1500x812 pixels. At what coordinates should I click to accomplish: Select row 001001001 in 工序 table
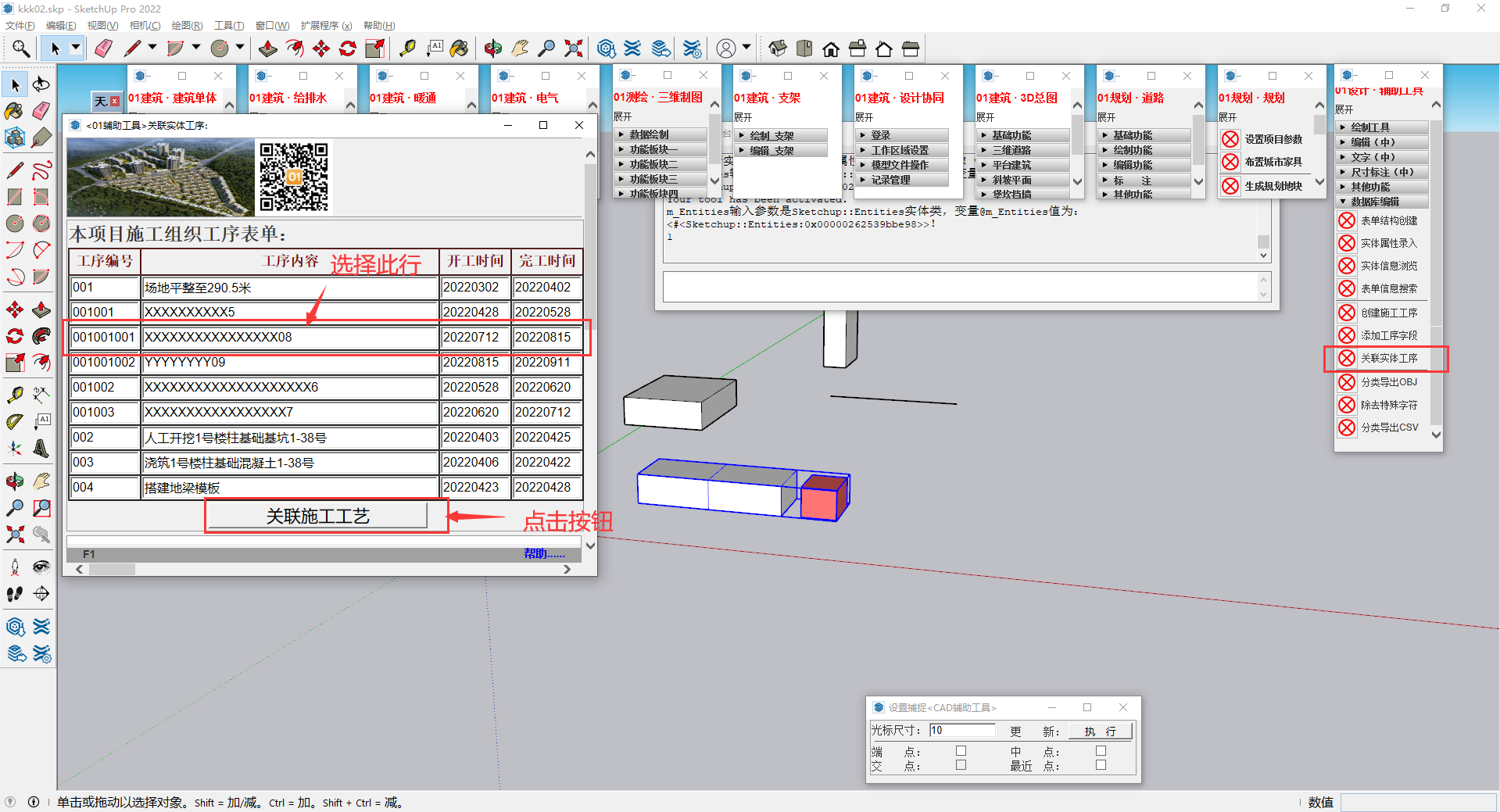(327, 337)
